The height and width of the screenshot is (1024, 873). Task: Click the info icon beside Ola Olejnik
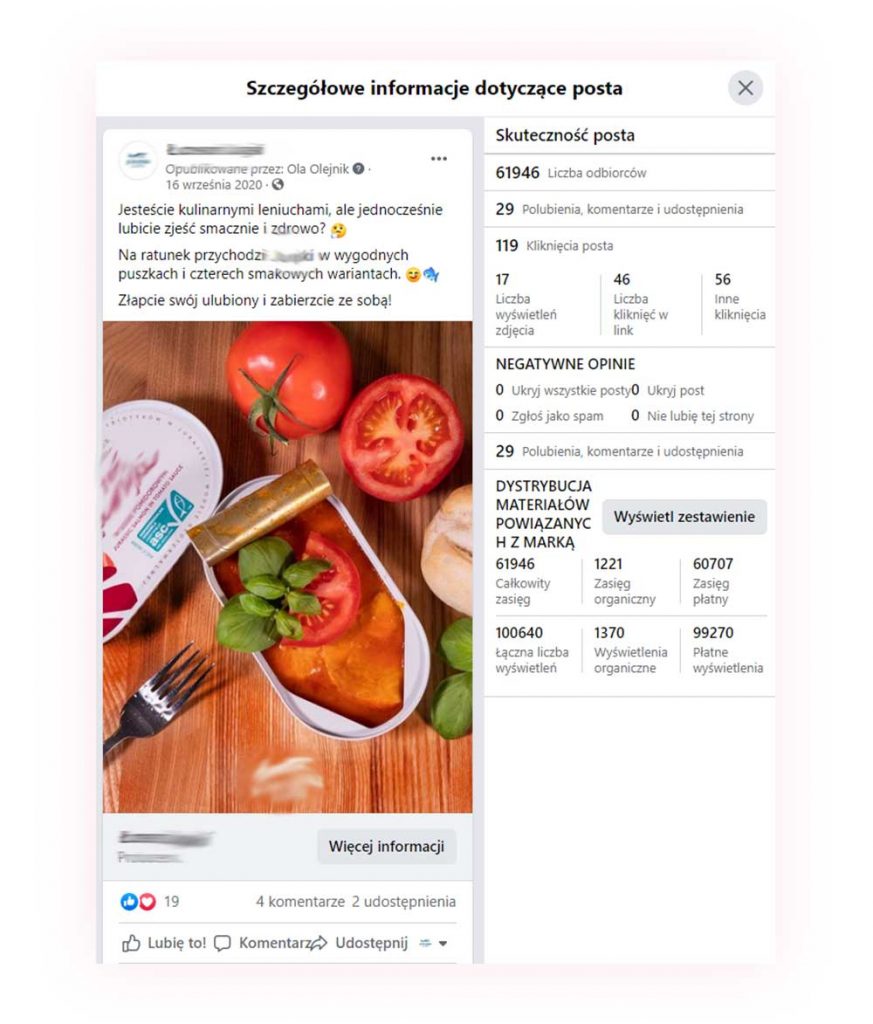(358, 168)
